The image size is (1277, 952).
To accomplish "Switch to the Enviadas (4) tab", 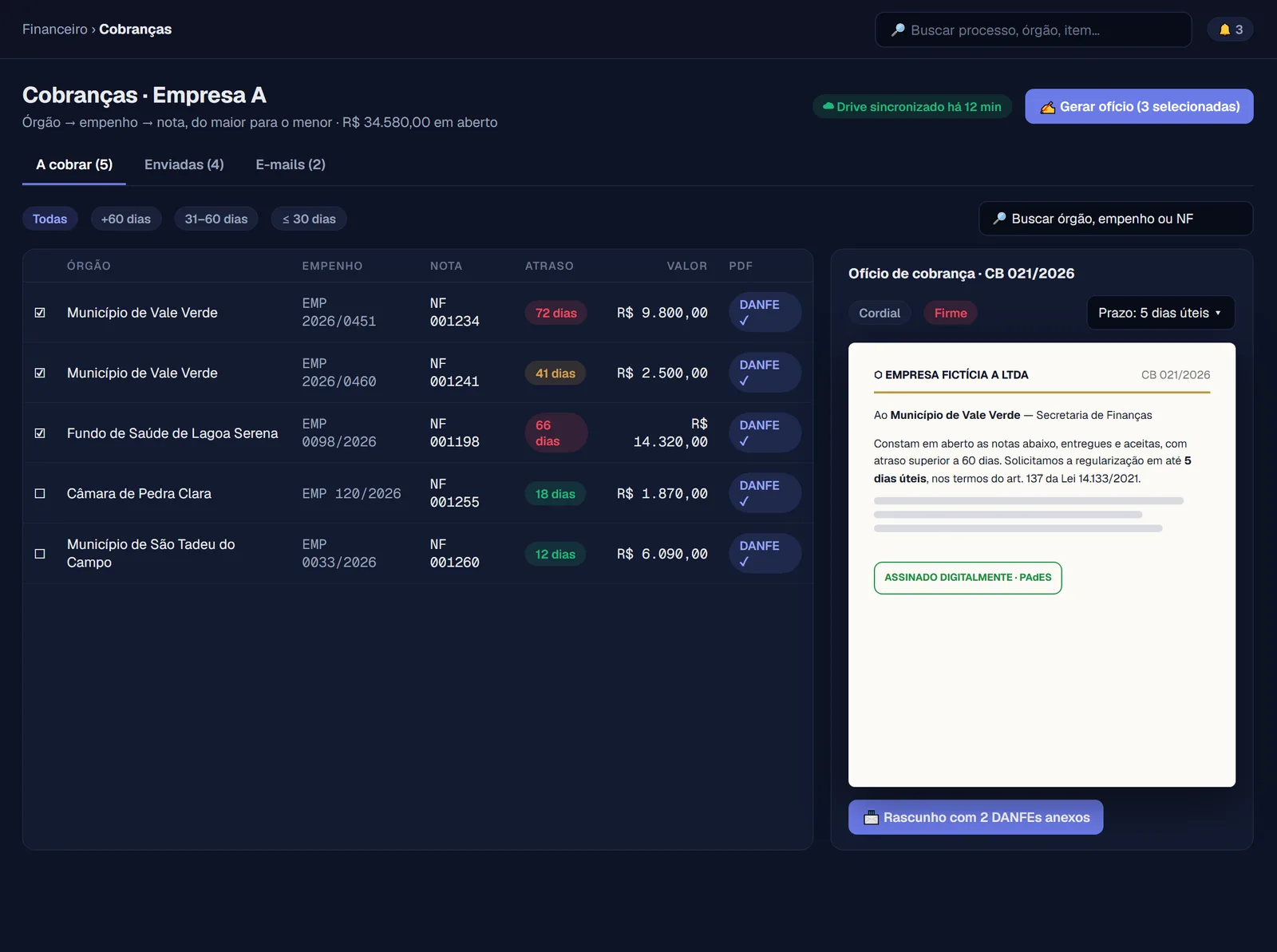I will [x=184, y=164].
